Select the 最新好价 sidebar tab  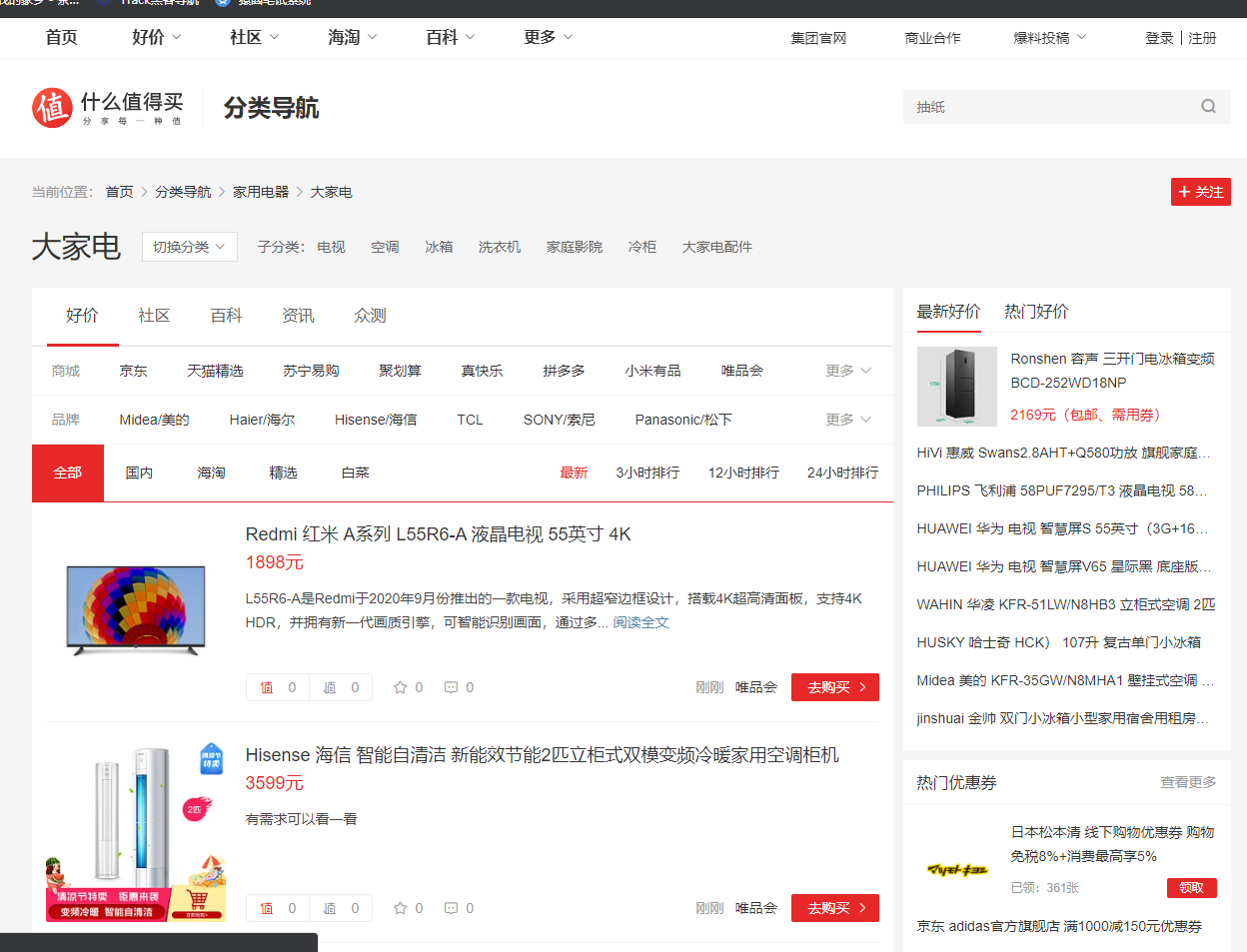click(x=949, y=312)
